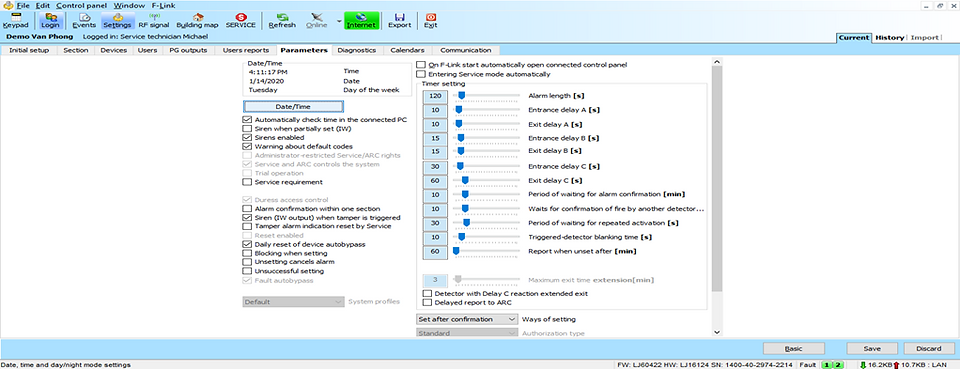Click the Save button

point(872,348)
